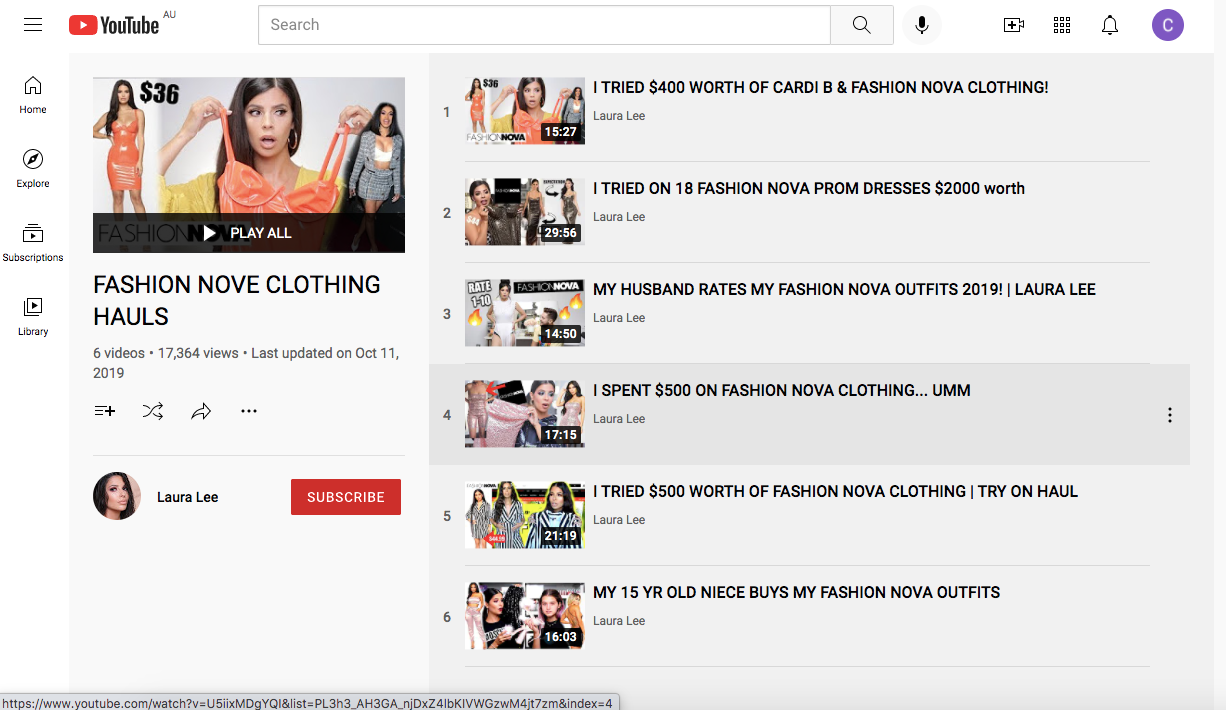This screenshot has height=710, width=1226.
Task: Click Laura Lee under Cardi B video
Action: tap(619, 116)
